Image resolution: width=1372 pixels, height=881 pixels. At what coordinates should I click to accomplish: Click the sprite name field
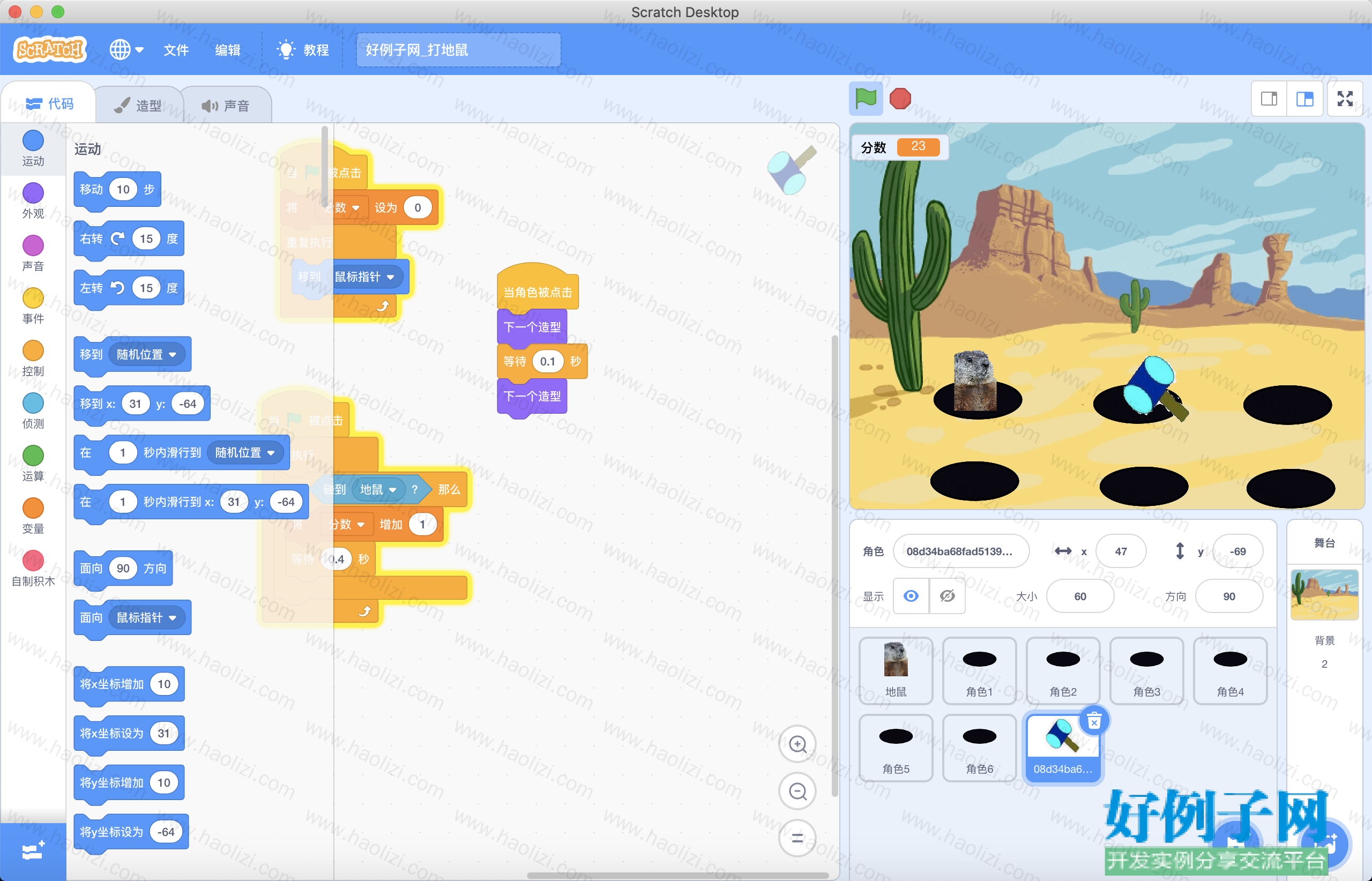click(x=960, y=551)
